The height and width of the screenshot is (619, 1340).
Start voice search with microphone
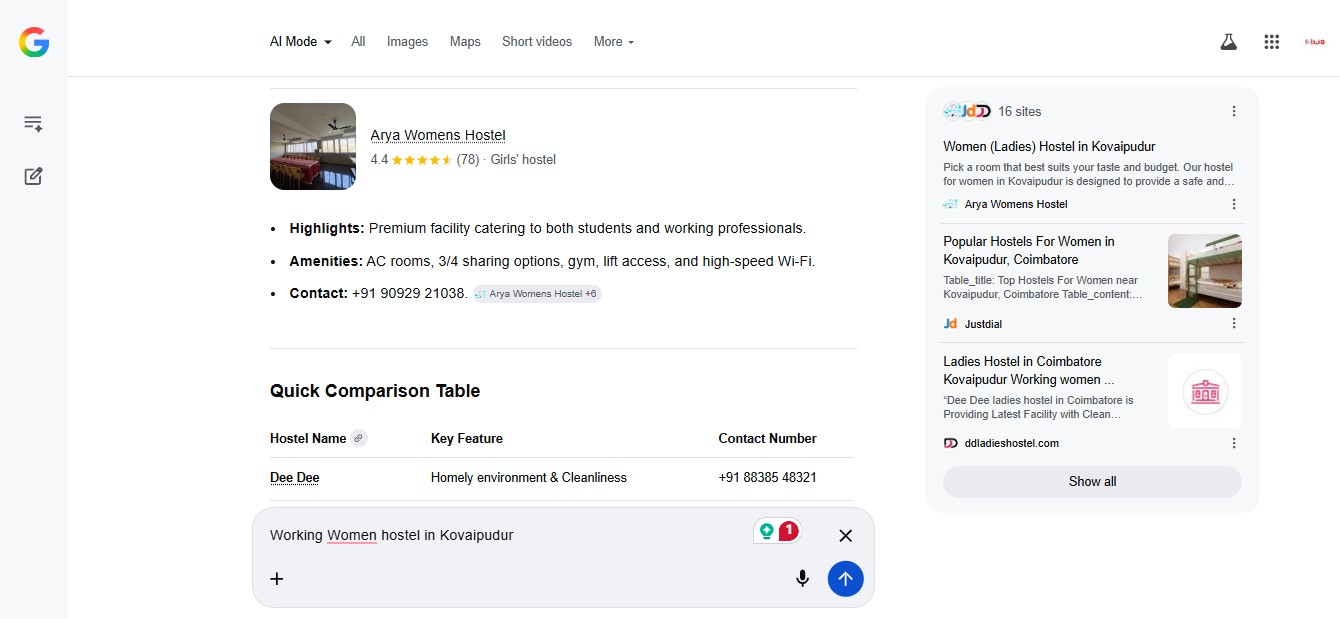point(802,578)
